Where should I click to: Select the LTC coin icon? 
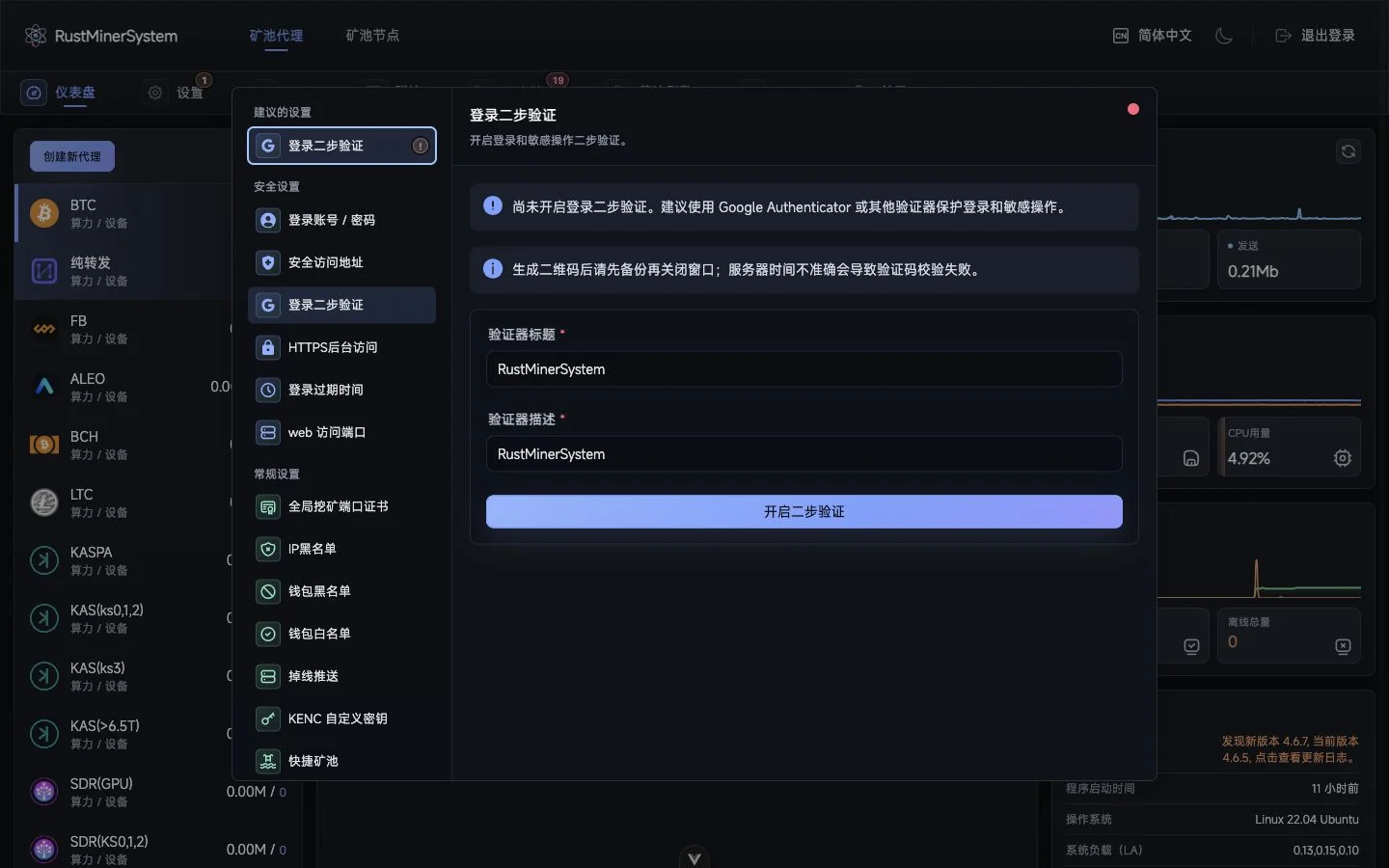(44, 502)
